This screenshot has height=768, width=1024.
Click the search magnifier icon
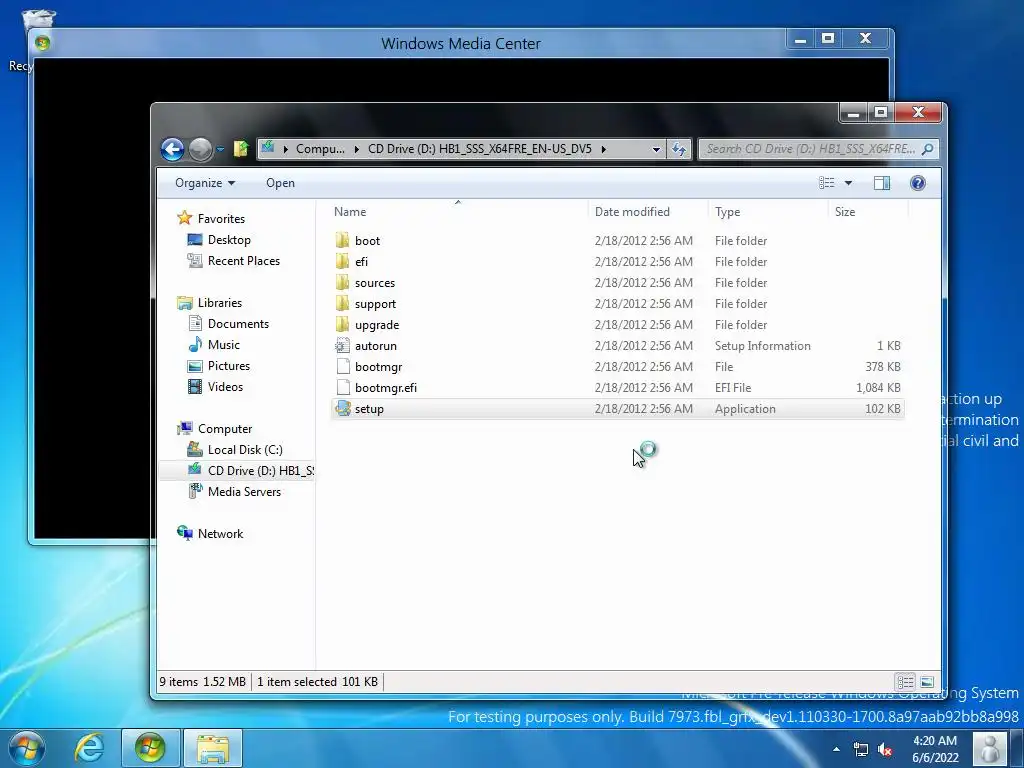[927, 149]
